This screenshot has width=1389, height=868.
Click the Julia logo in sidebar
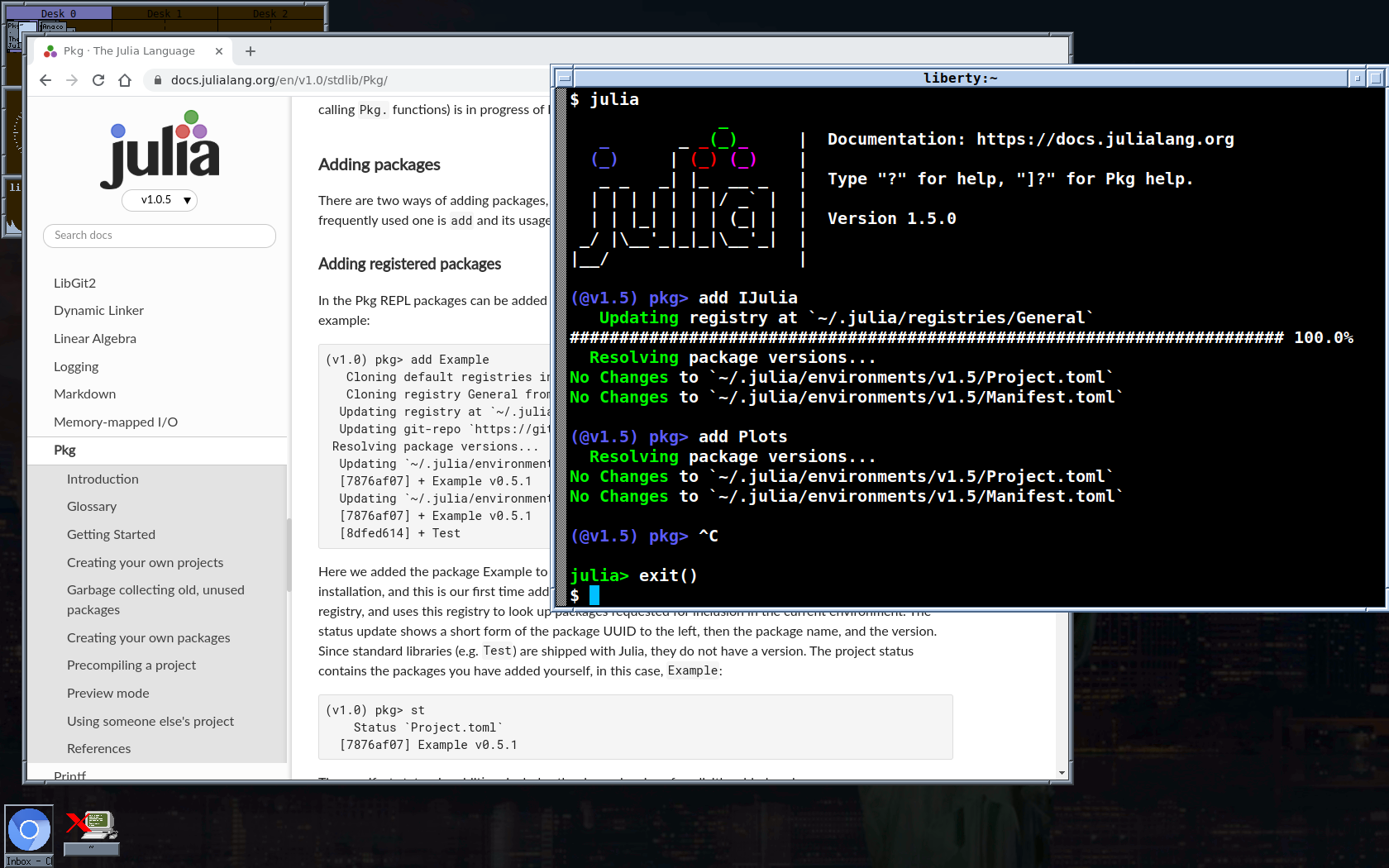pyautogui.click(x=160, y=150)
